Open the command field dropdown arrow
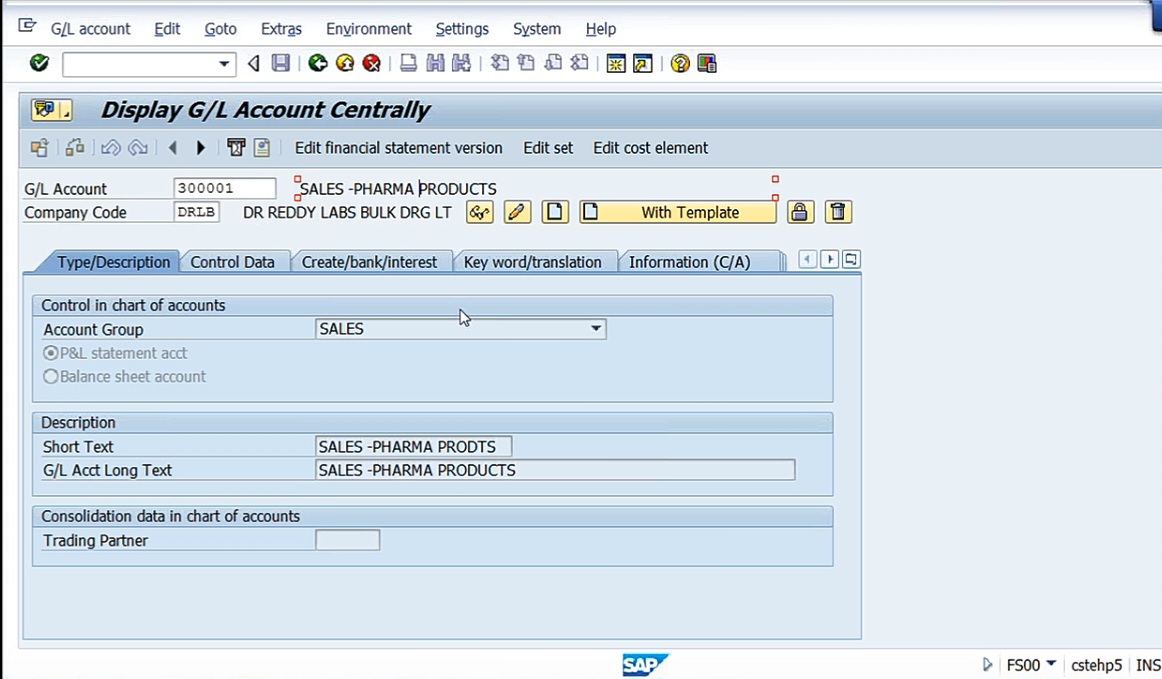The image size is (1162, 679). (224, 64)
